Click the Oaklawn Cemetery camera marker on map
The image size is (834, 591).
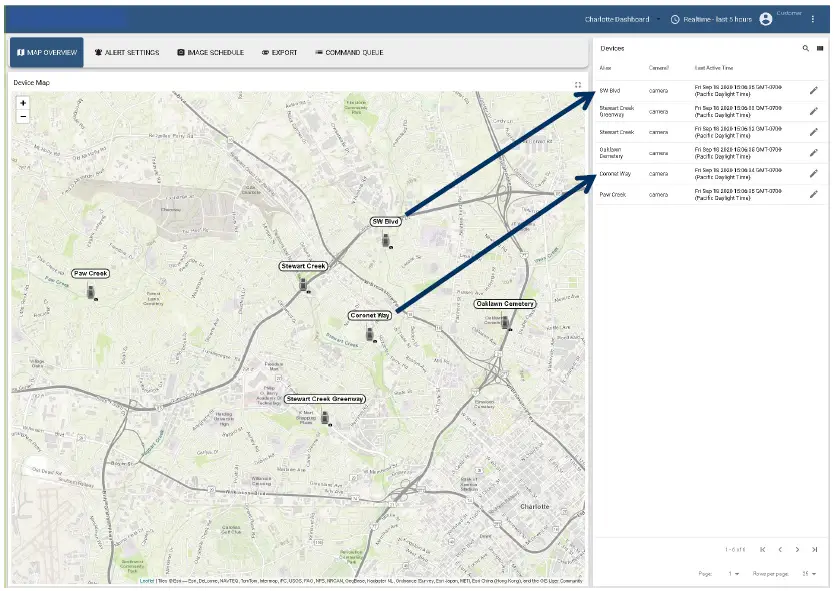pos(505,322)
